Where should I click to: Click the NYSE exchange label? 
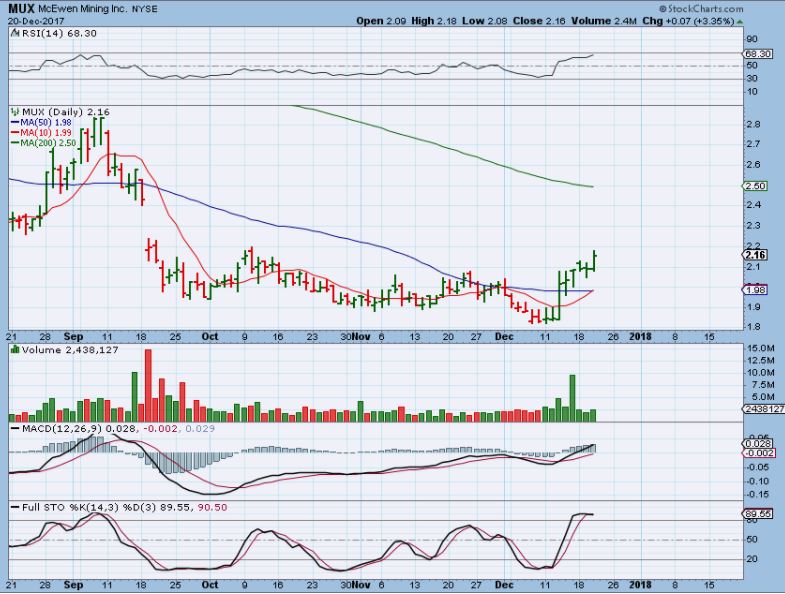point(146,9)
